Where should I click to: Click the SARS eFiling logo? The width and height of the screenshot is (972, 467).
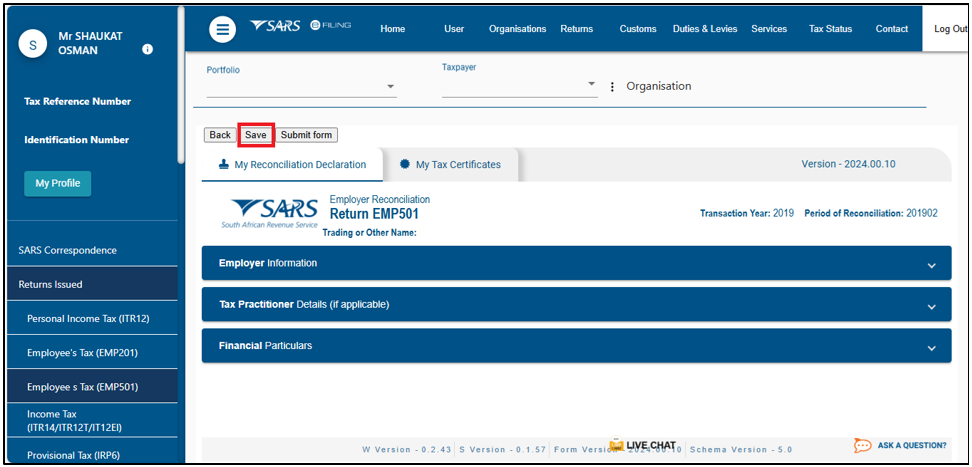[301, 26]
